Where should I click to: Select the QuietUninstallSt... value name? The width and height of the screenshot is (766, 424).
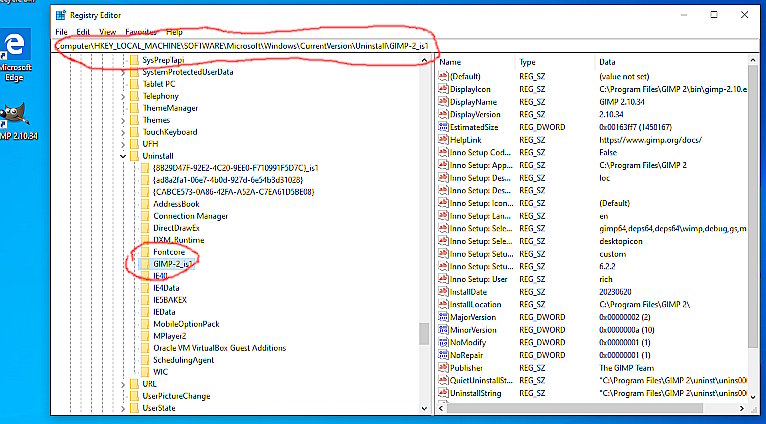[481, 380]
